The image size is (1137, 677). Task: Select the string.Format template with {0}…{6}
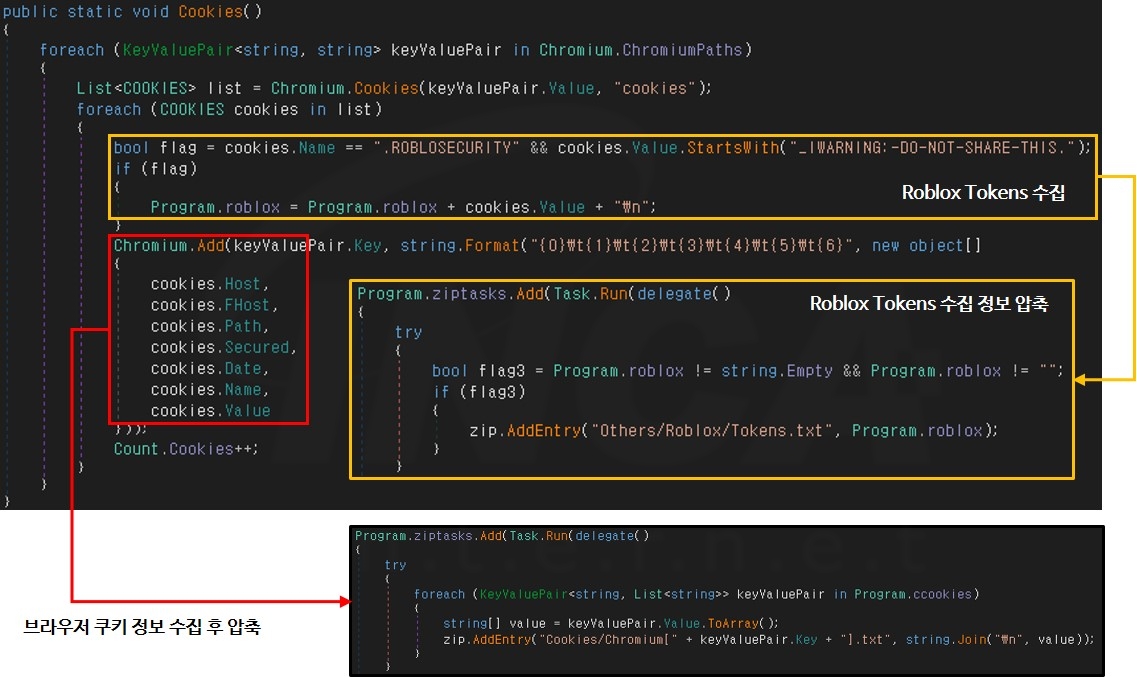[x=690, y=246]
